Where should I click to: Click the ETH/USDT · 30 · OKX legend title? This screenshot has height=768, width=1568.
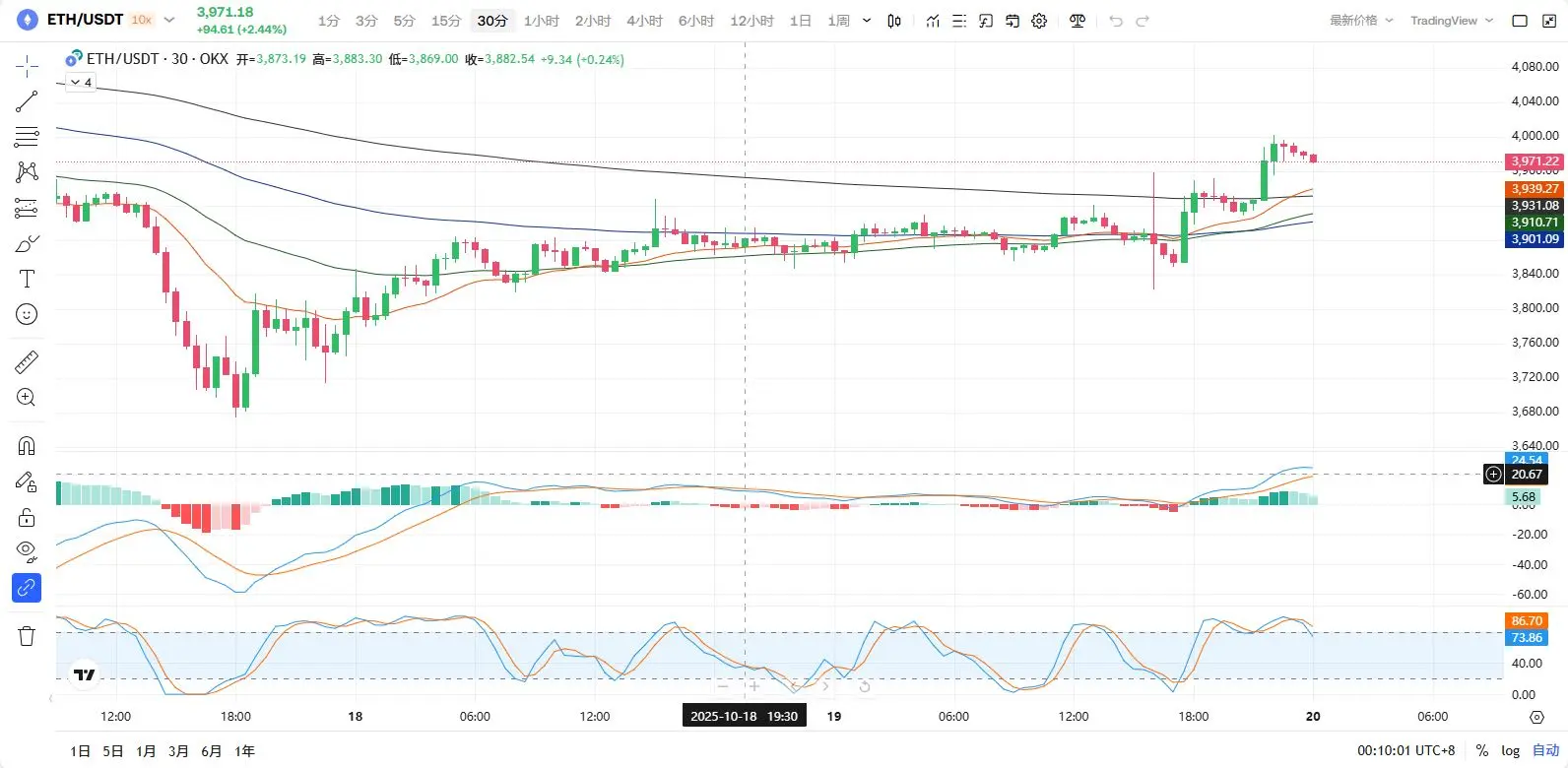click(x=158, y=59)
